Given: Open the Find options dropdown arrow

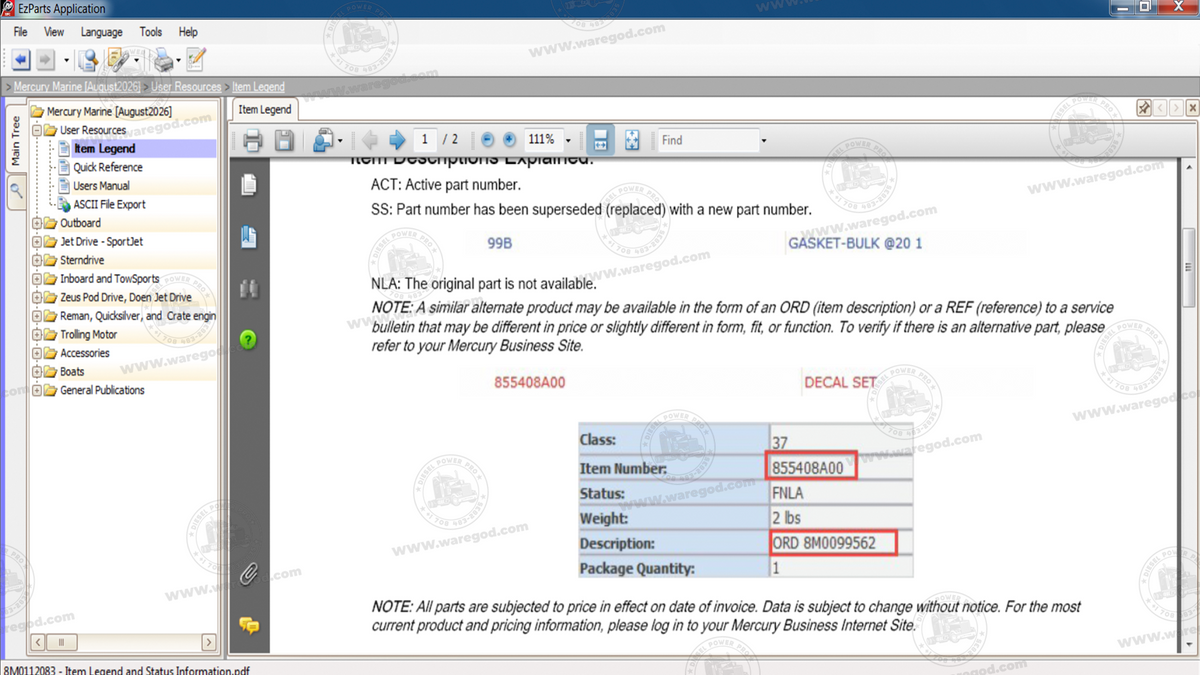Looking at the screenshot, I should [764, 141].
